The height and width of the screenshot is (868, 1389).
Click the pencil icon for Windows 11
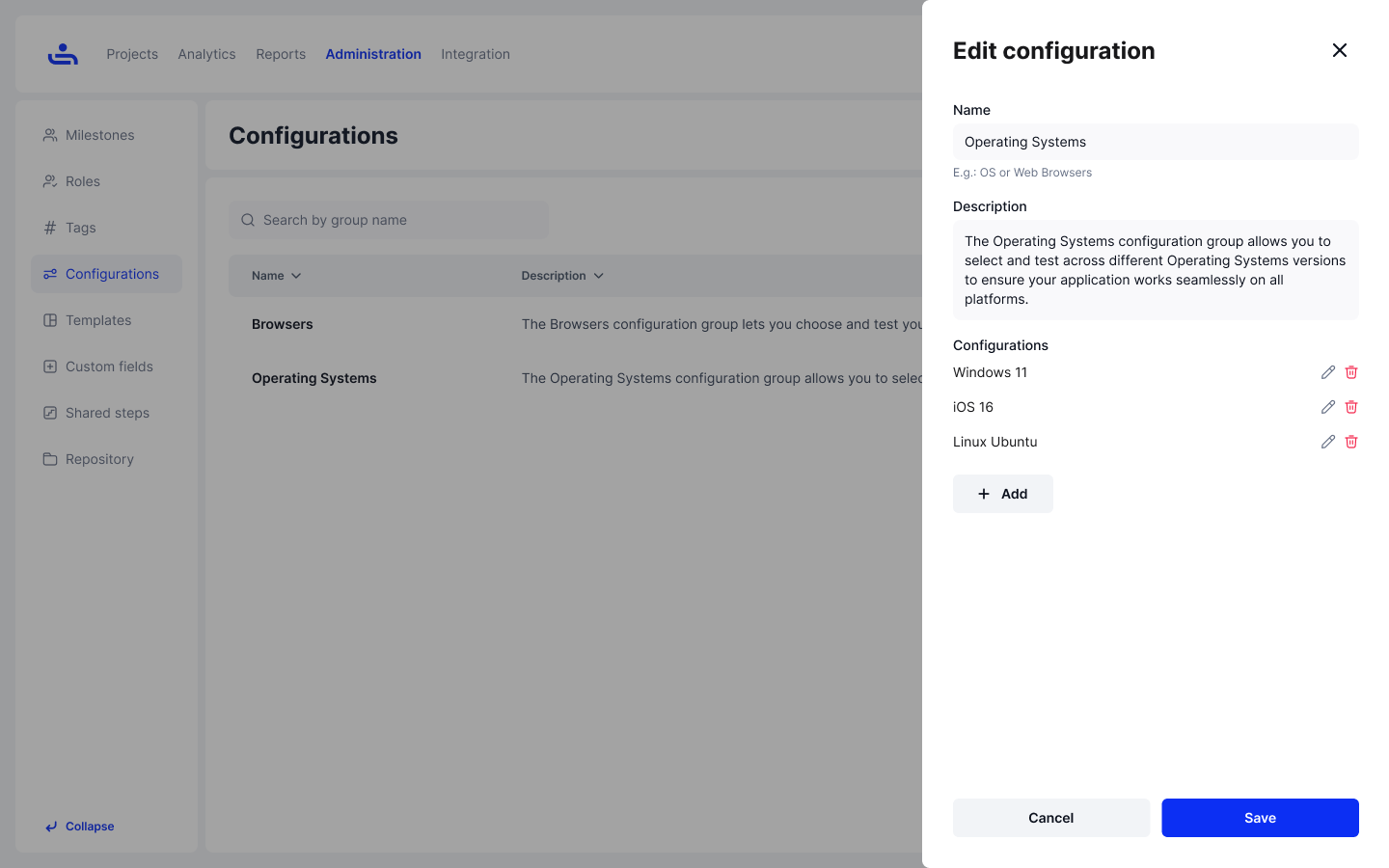click(x=1327, y=372)
